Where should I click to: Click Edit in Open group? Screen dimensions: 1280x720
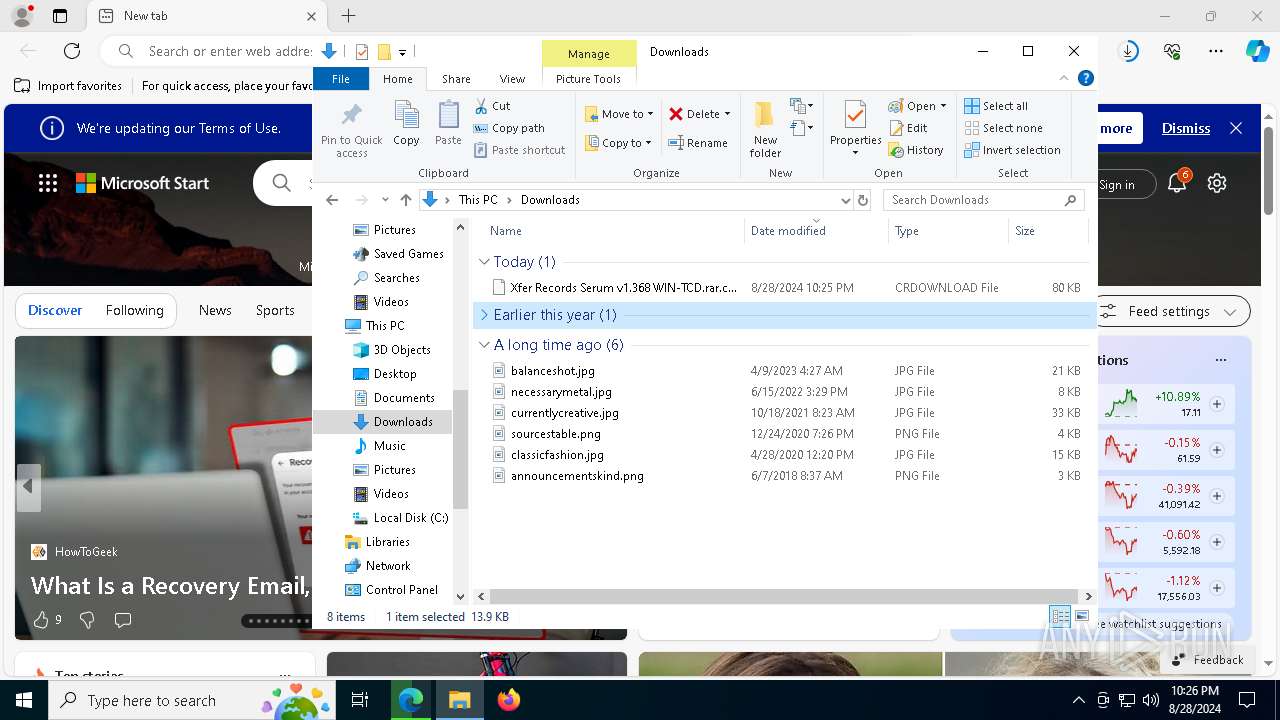(908, 128)
